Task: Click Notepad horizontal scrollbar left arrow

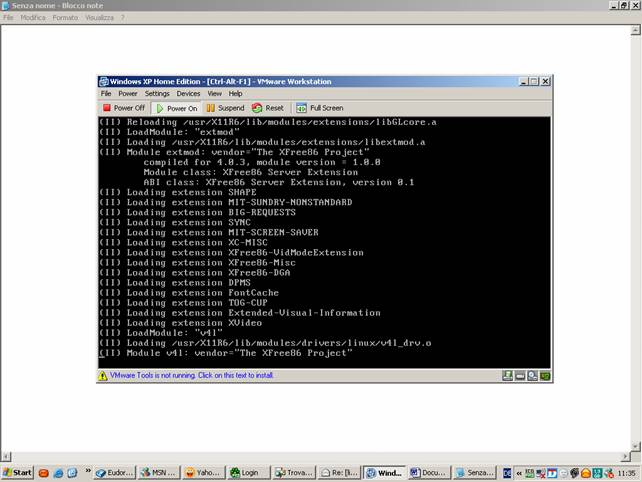Action: [6, 456]
